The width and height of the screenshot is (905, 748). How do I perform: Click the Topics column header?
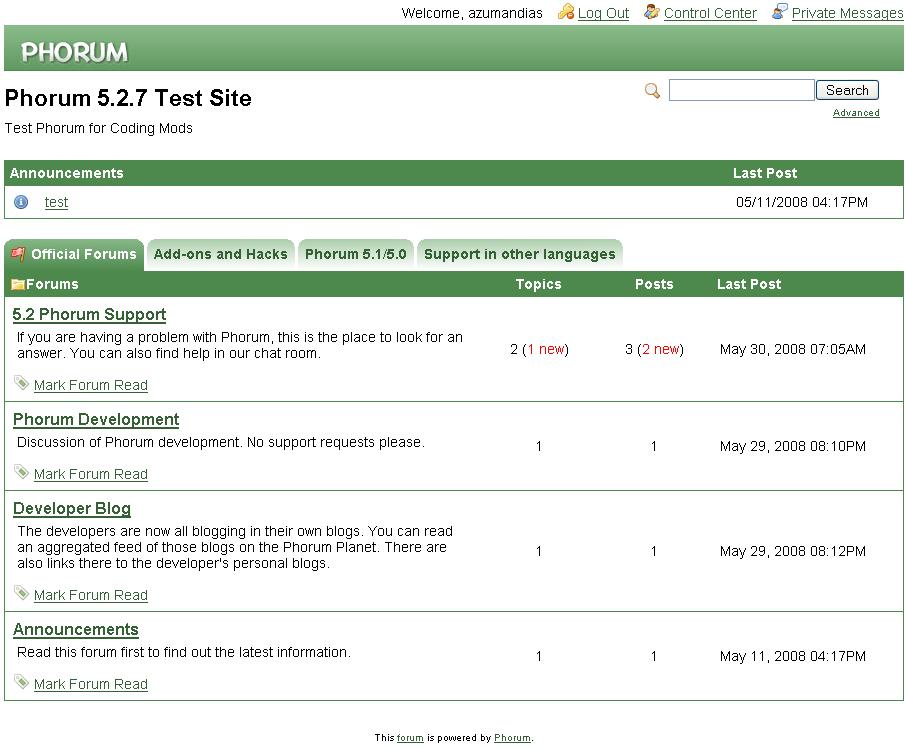538,284
